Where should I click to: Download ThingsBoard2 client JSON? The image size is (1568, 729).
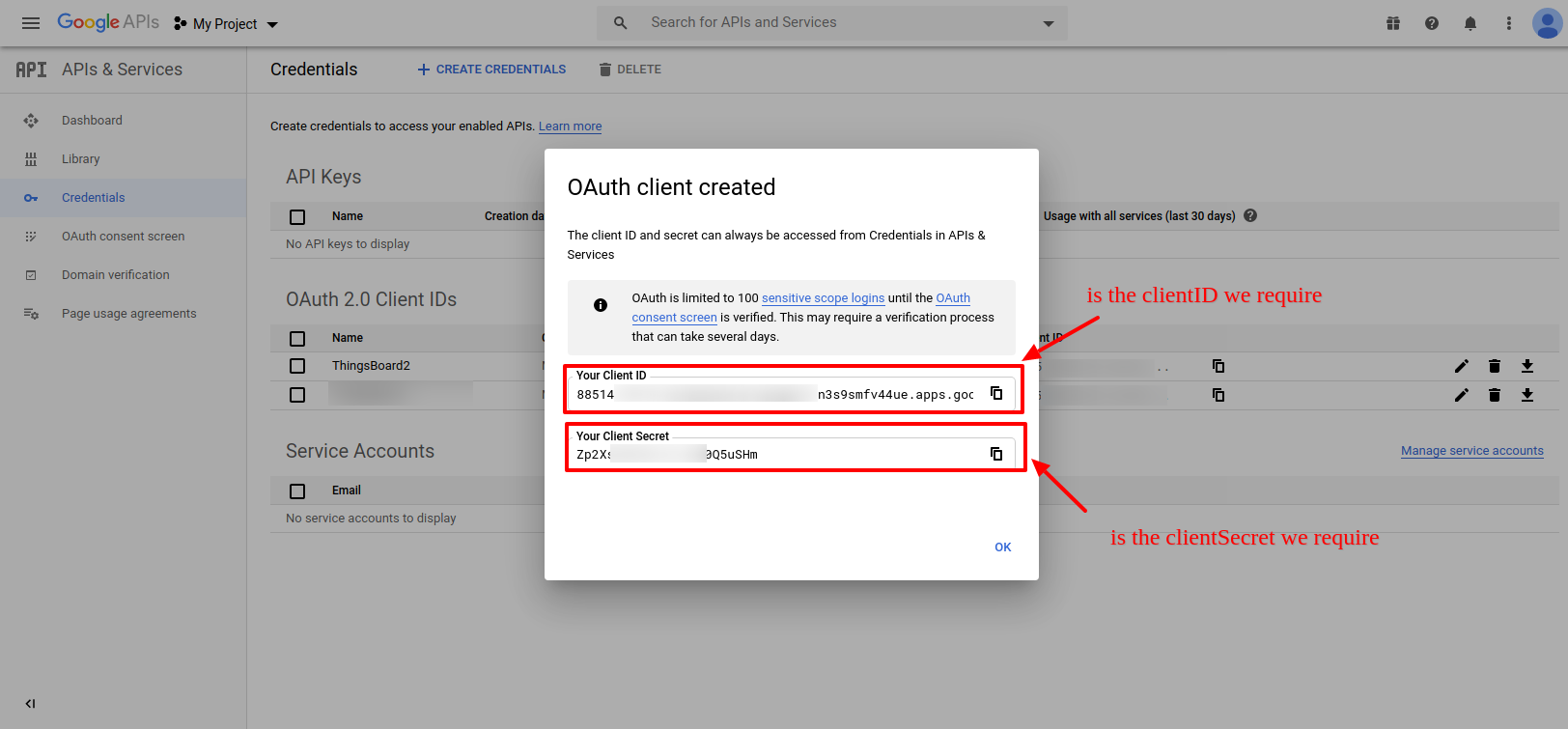1527,366
